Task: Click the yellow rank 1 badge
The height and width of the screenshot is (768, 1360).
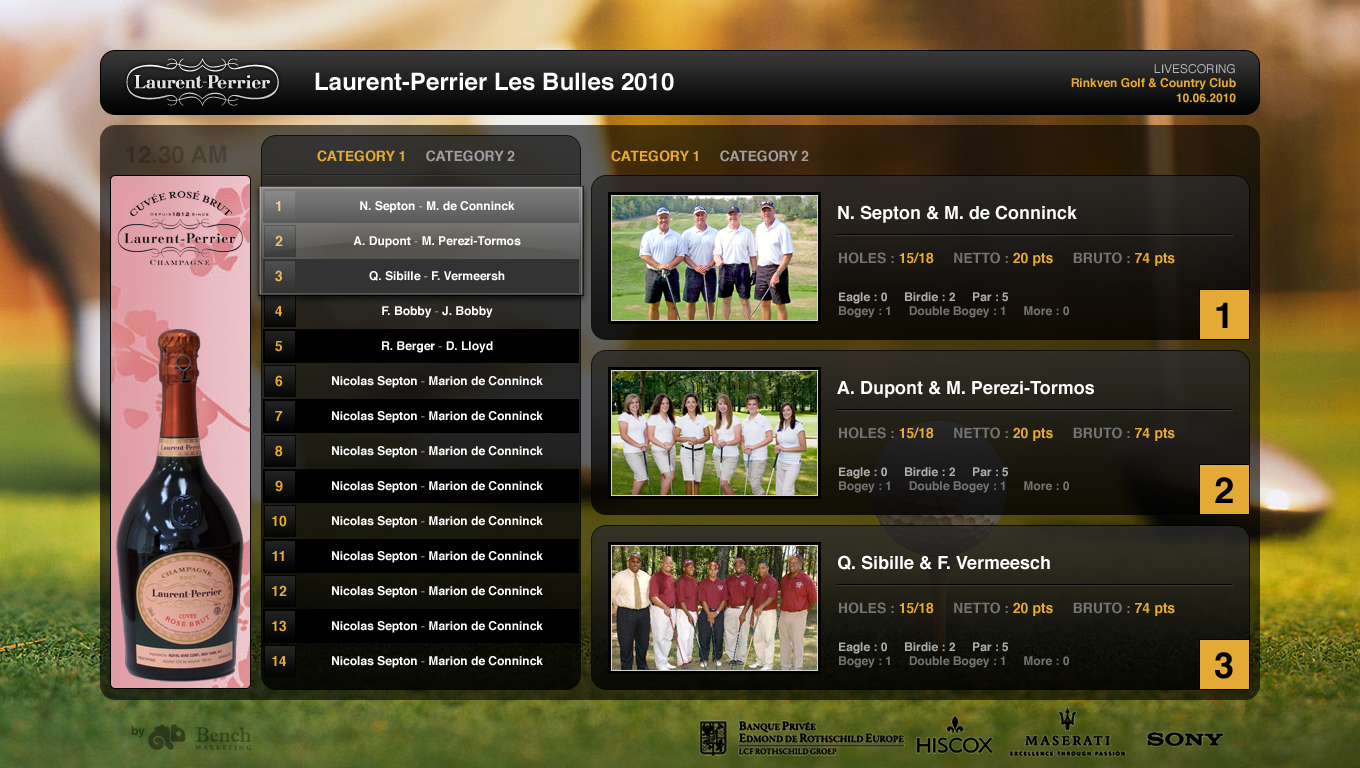Action: point(1224,315)
